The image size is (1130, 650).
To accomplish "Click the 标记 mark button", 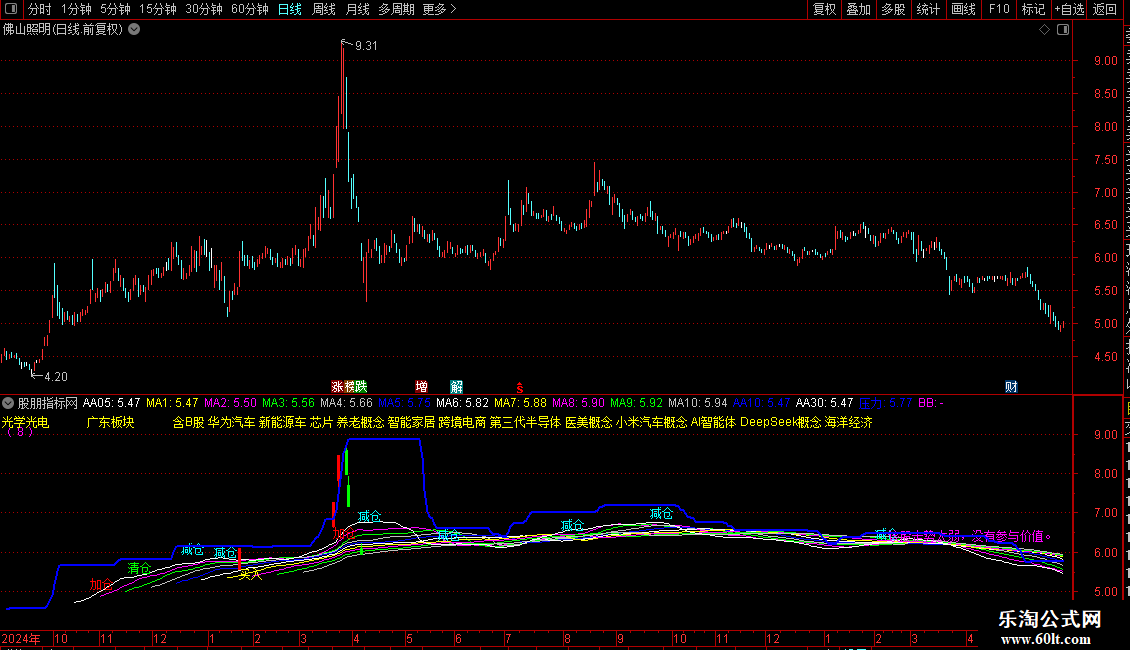I will (1033, 9).
